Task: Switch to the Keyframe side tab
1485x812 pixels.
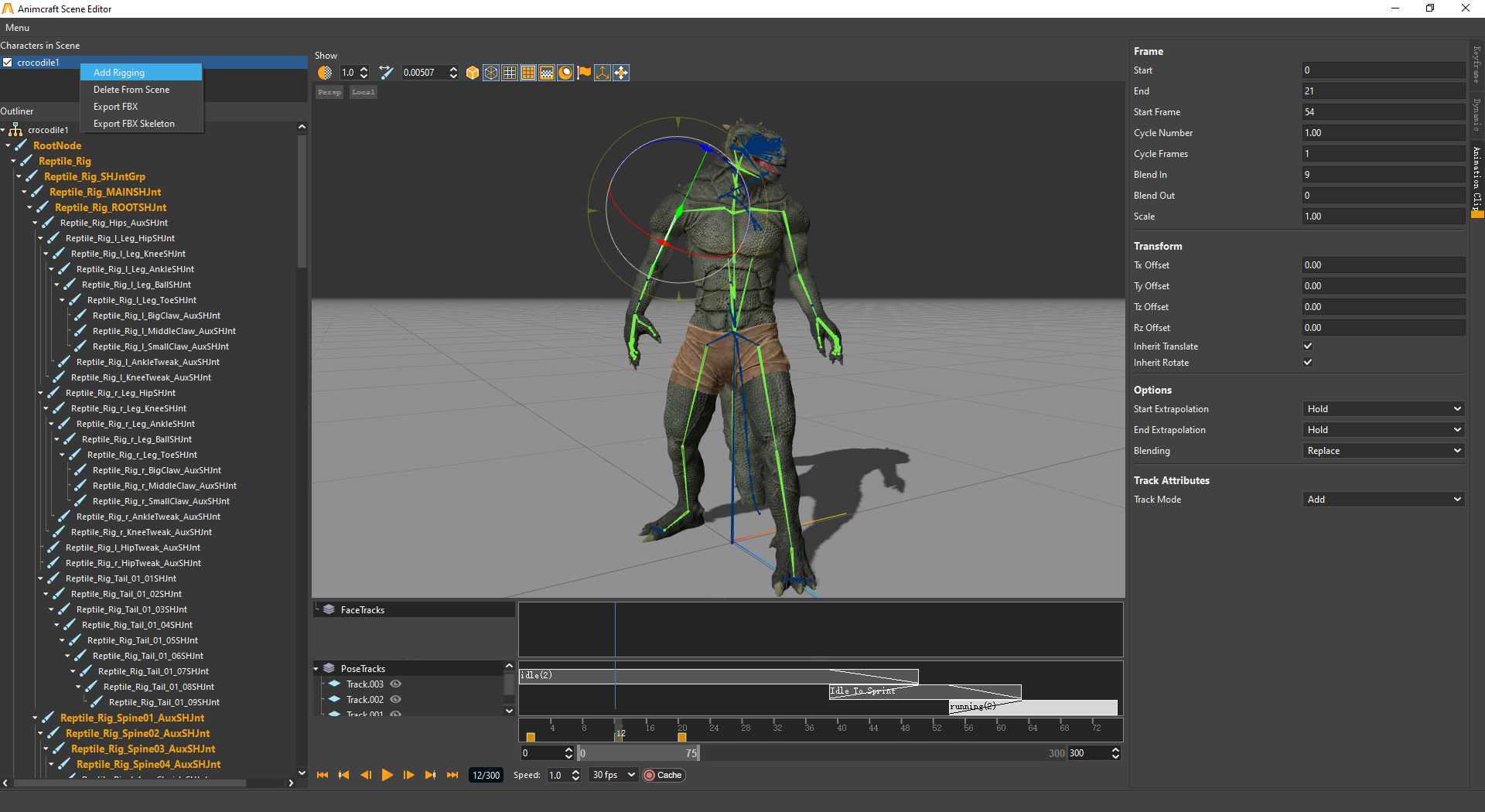Action: click(x=1476, y=65)
